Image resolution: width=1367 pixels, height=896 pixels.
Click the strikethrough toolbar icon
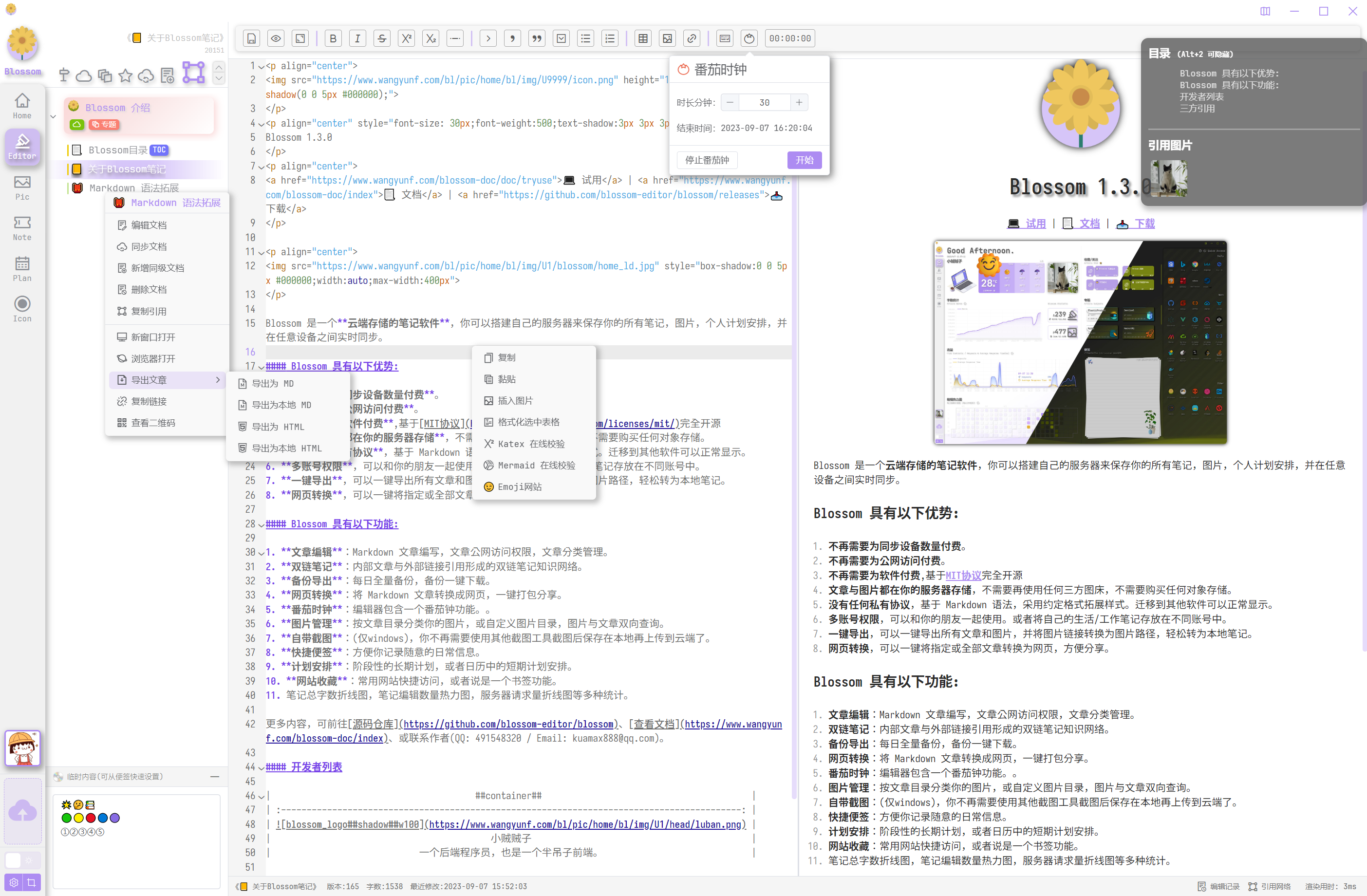tap(381, 38)
